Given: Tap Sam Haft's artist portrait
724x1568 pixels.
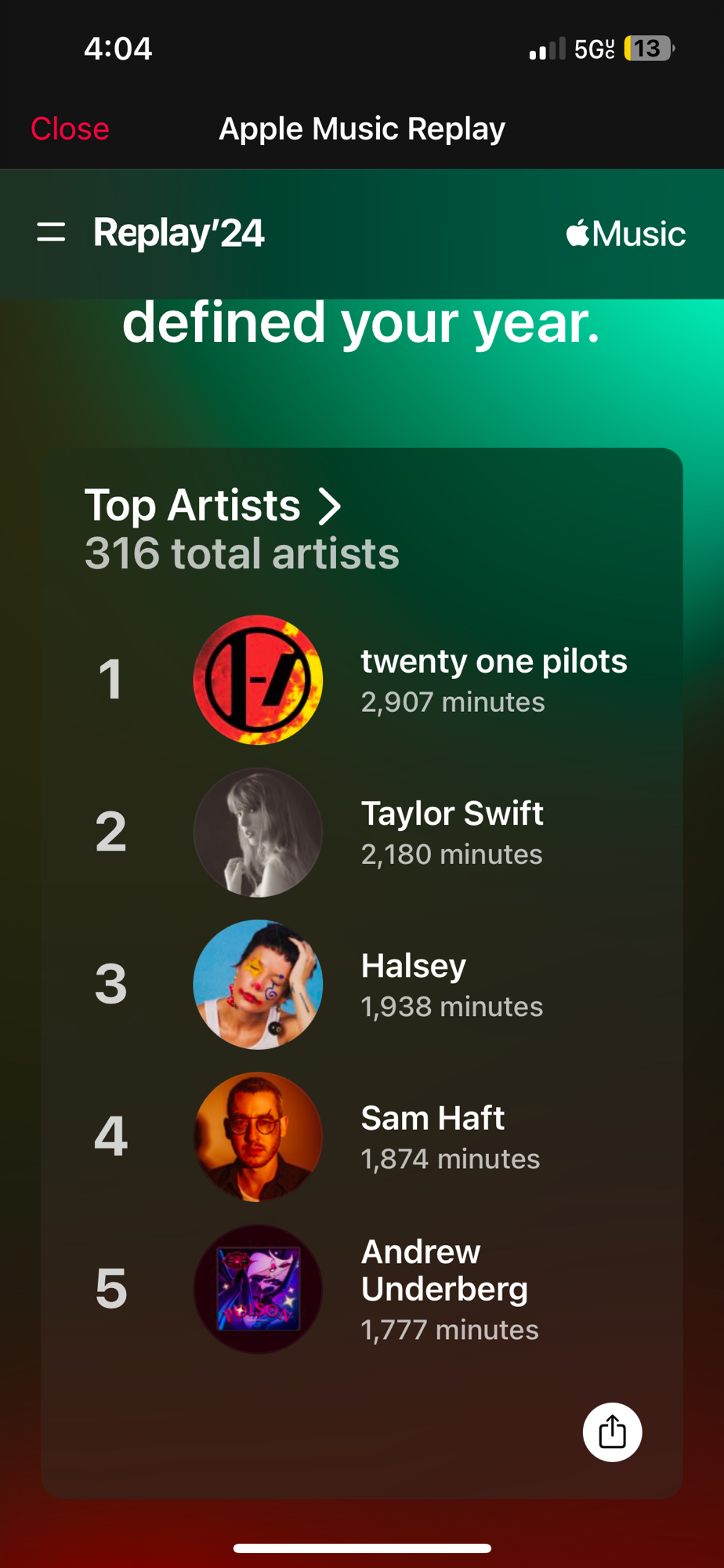Looking at the screenshot, I should [x=258, y=1136].
